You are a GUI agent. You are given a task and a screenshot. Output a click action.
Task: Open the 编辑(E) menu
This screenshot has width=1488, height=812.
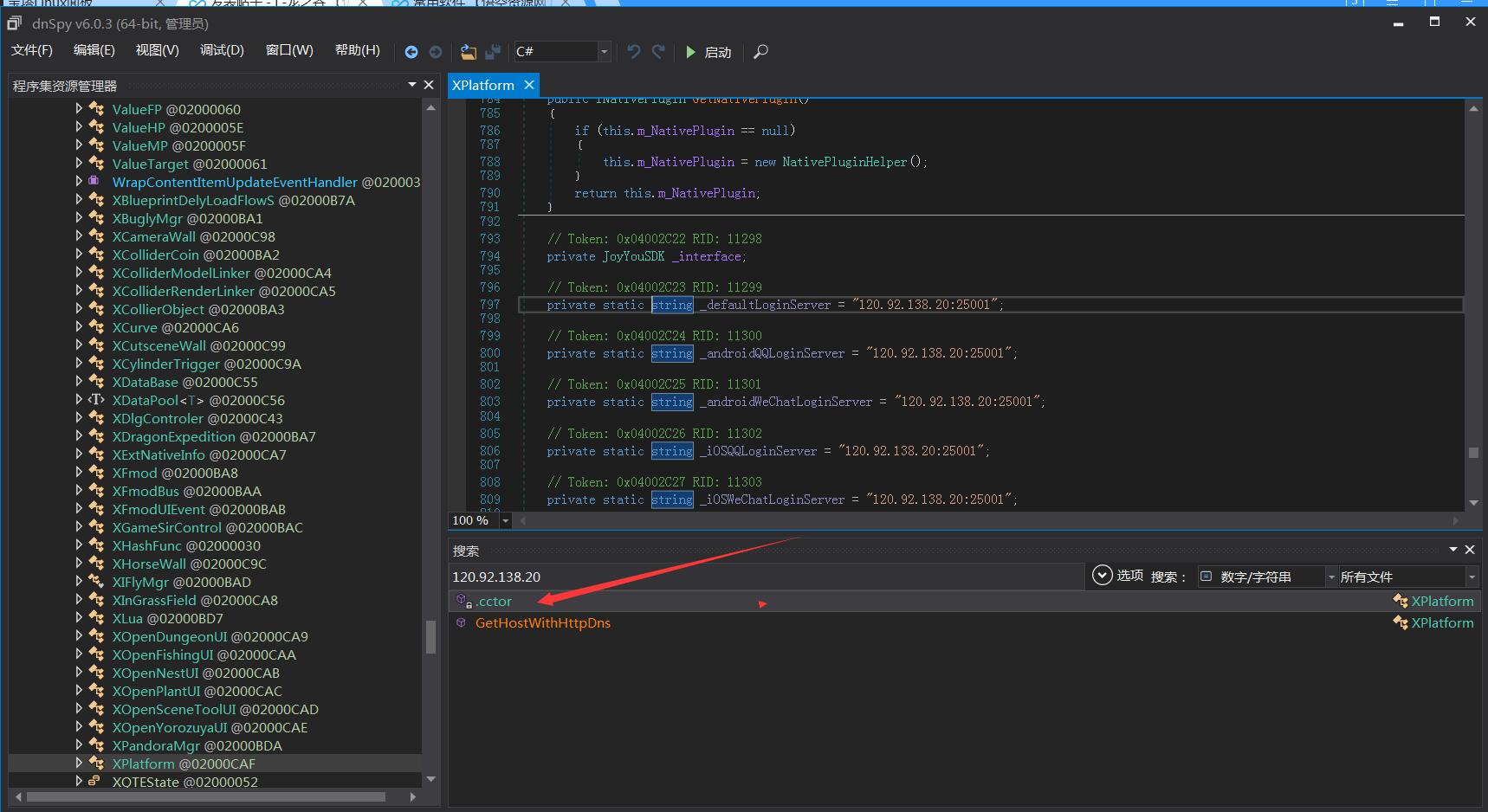coord(94,50)
